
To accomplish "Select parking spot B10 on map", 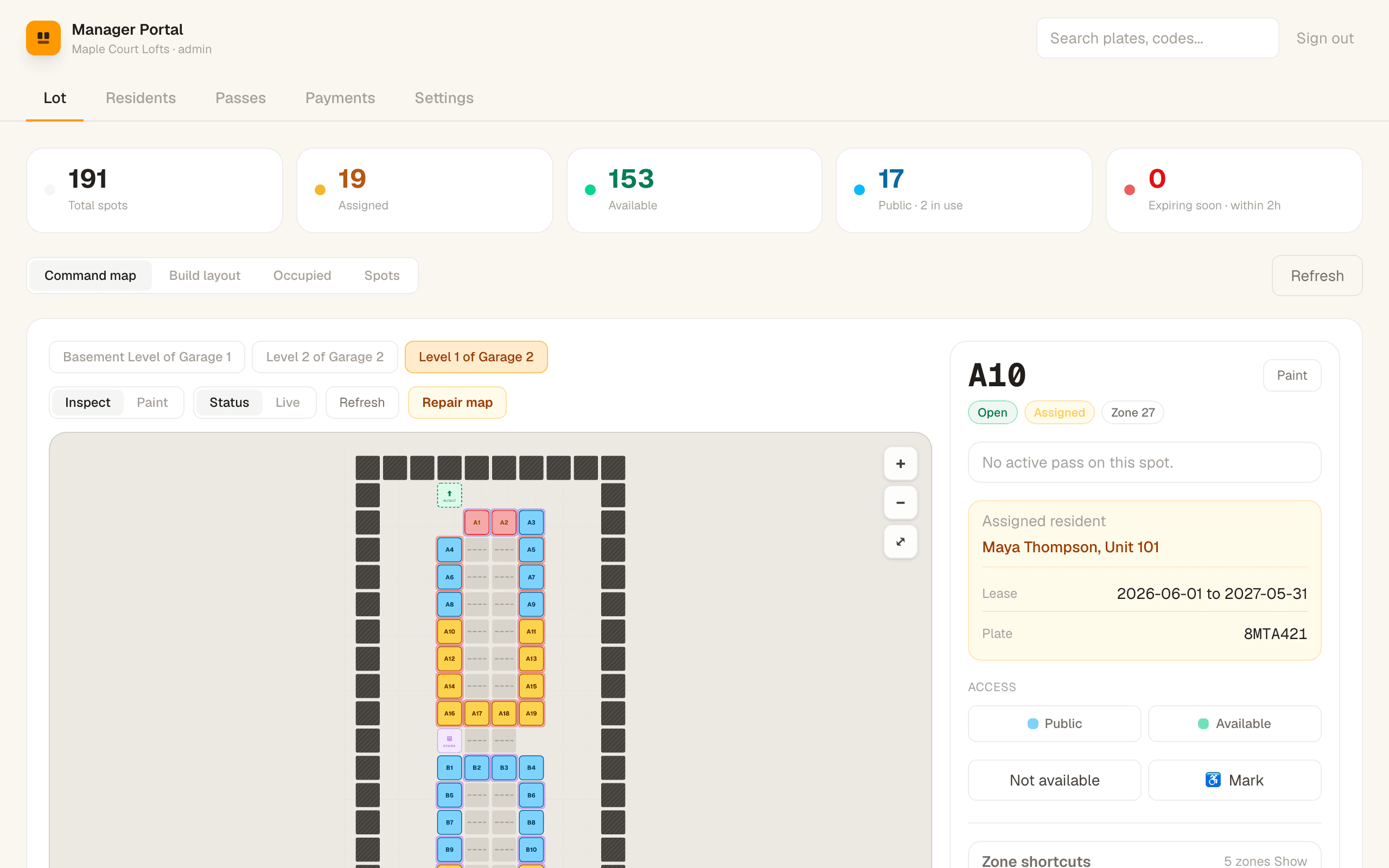I will click(x=531, y=850).
